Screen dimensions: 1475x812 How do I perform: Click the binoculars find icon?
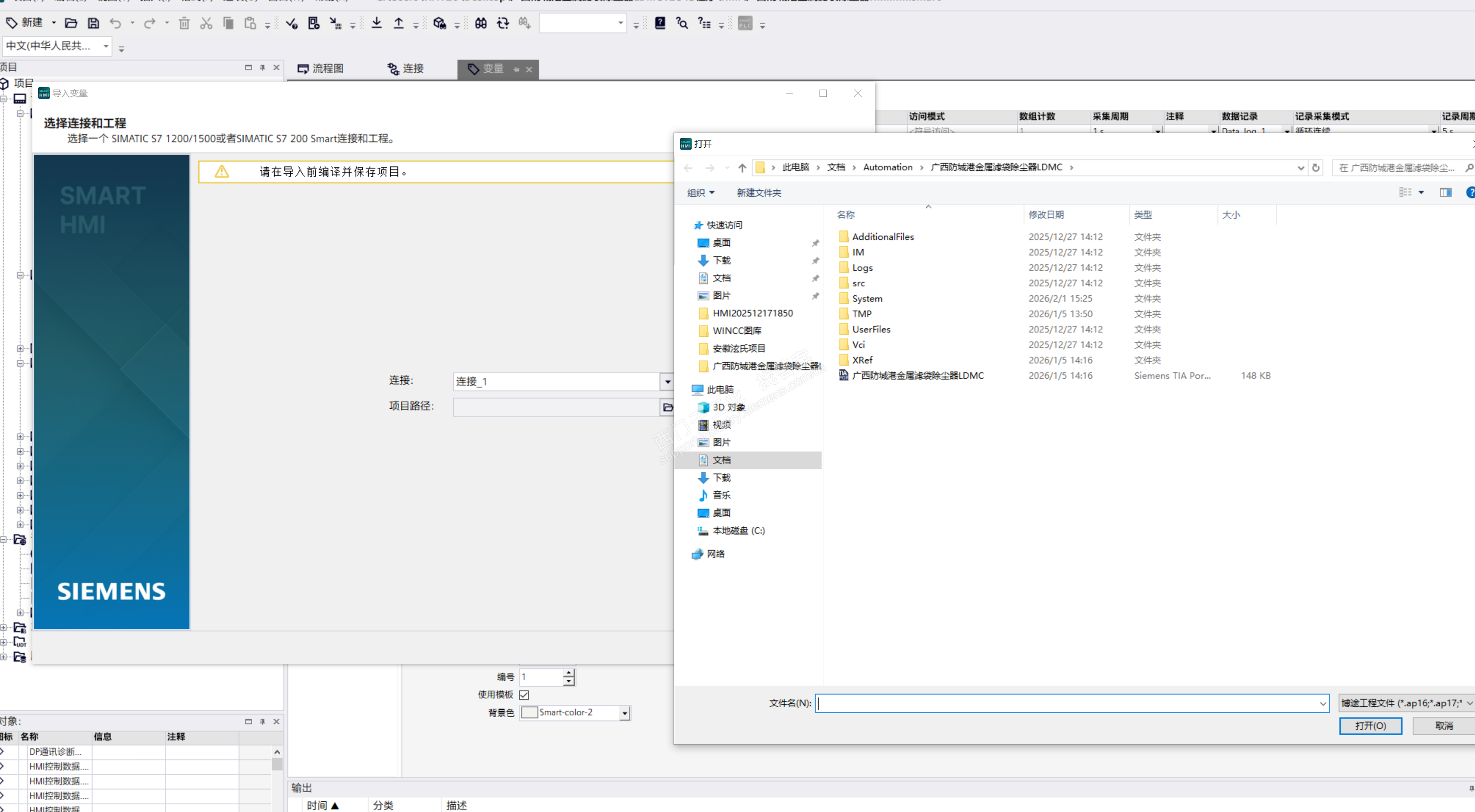pyautogui.click(x=481, y=23)
